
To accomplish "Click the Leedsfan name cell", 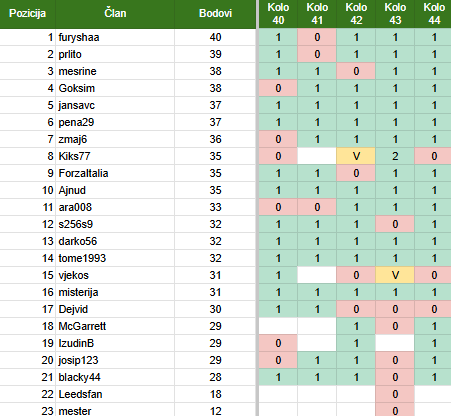I will coord(115,394).
